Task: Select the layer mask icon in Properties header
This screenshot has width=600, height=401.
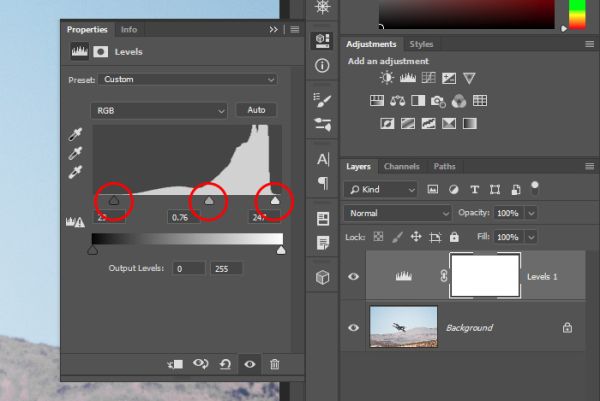Action: pyautogui.click(x=101, y=52)
